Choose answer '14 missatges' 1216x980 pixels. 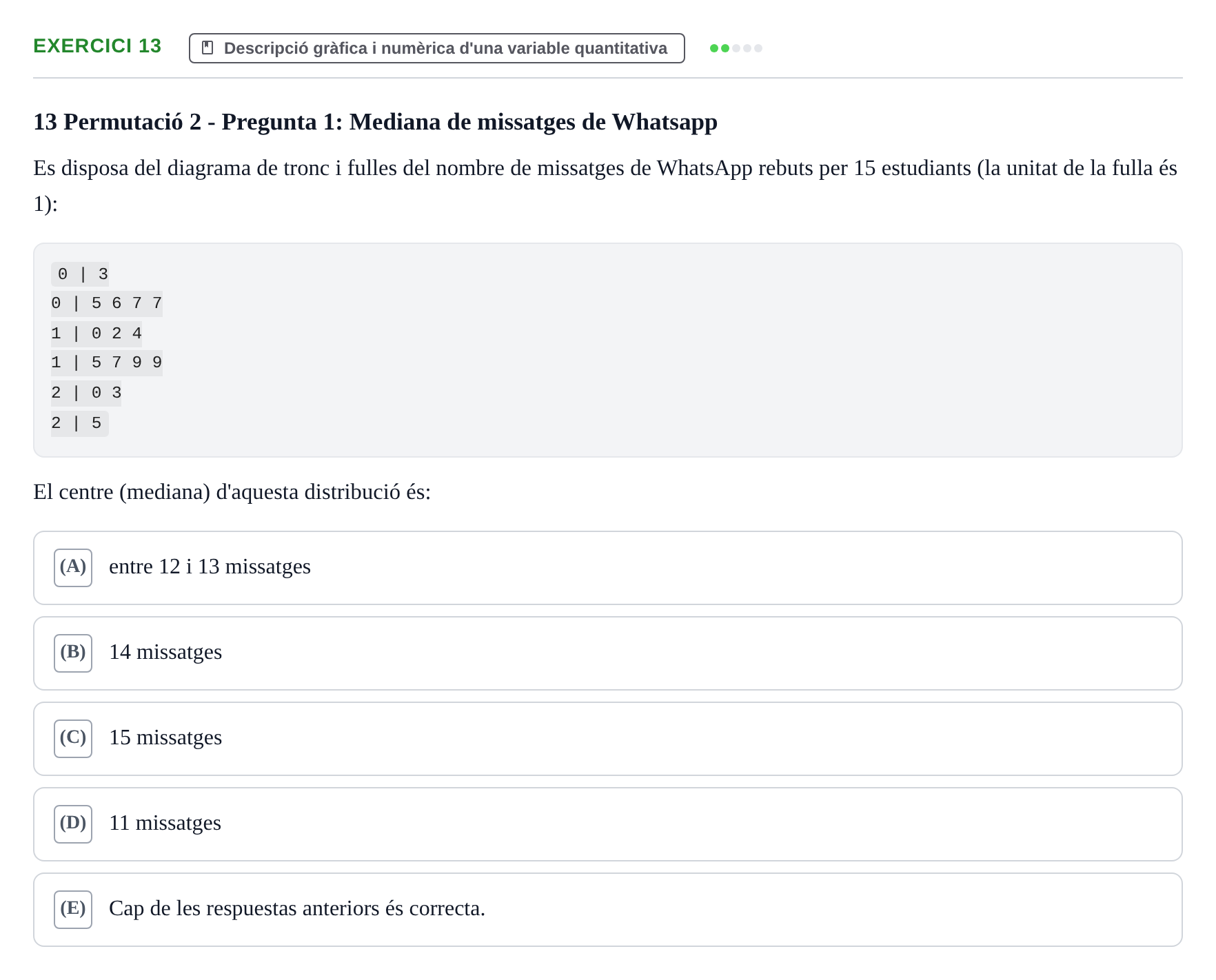(x=608, y=653)
